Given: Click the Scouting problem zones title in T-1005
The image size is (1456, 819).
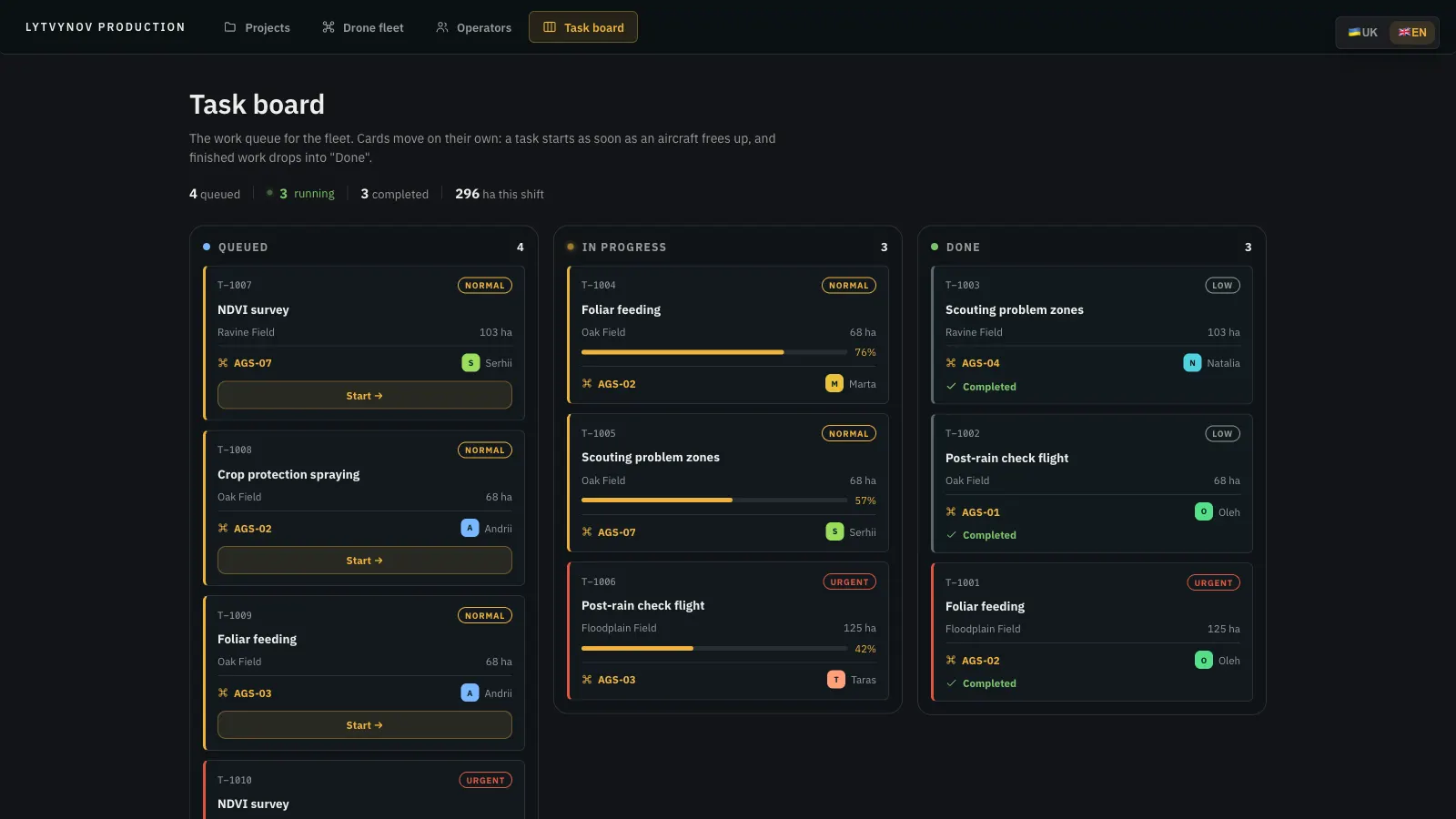Looking at the screenshot, I should 651,458.
